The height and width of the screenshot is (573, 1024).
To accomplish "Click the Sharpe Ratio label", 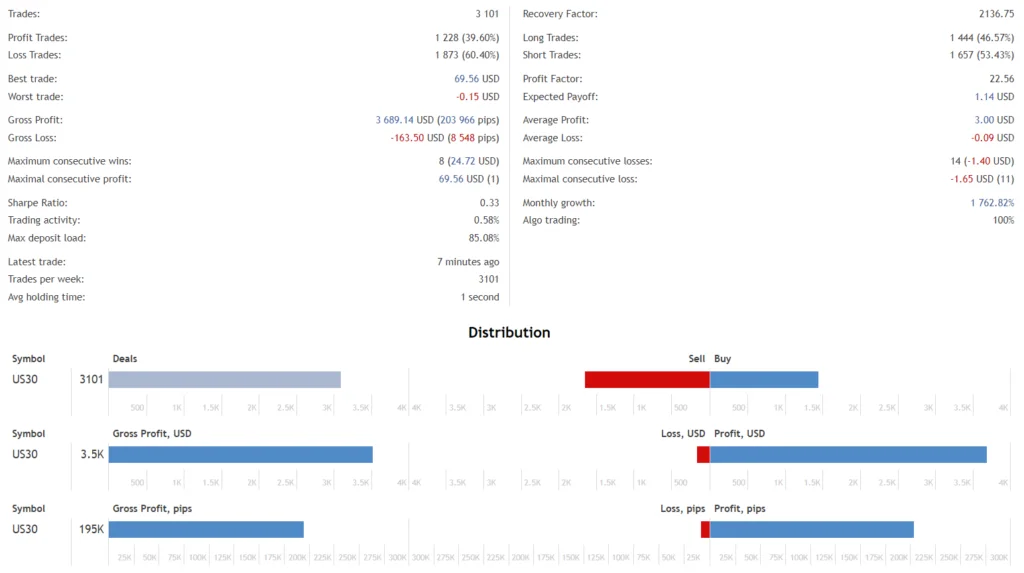I will [x=37, y=203].
